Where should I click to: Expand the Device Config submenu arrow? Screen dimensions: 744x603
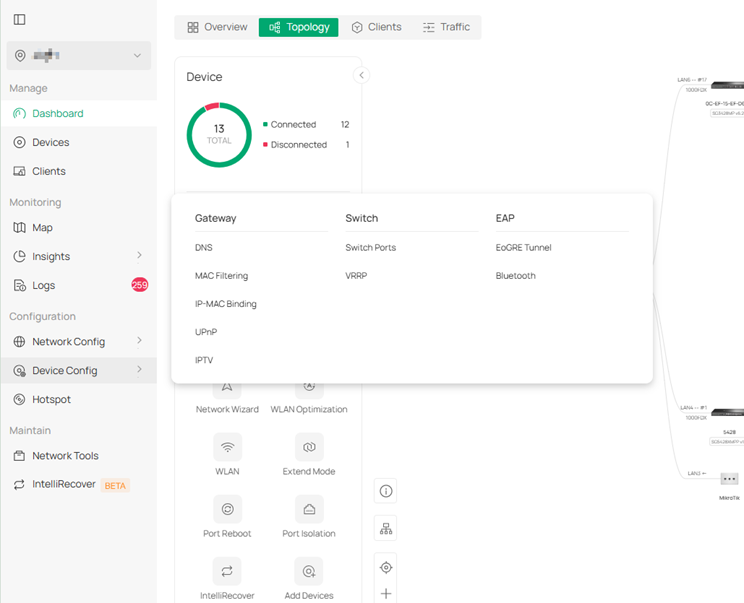pos(139,369)
